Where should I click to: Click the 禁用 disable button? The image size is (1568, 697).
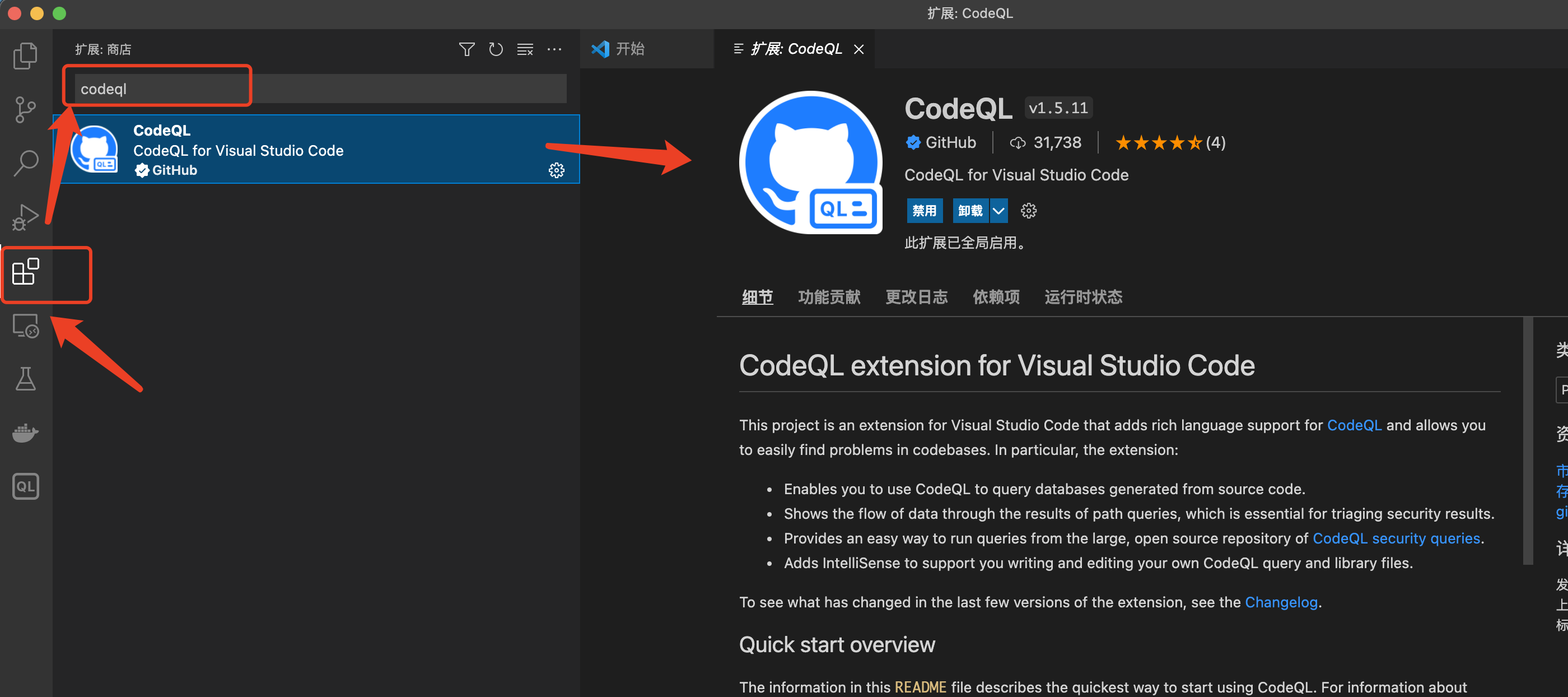coord(924,211)
